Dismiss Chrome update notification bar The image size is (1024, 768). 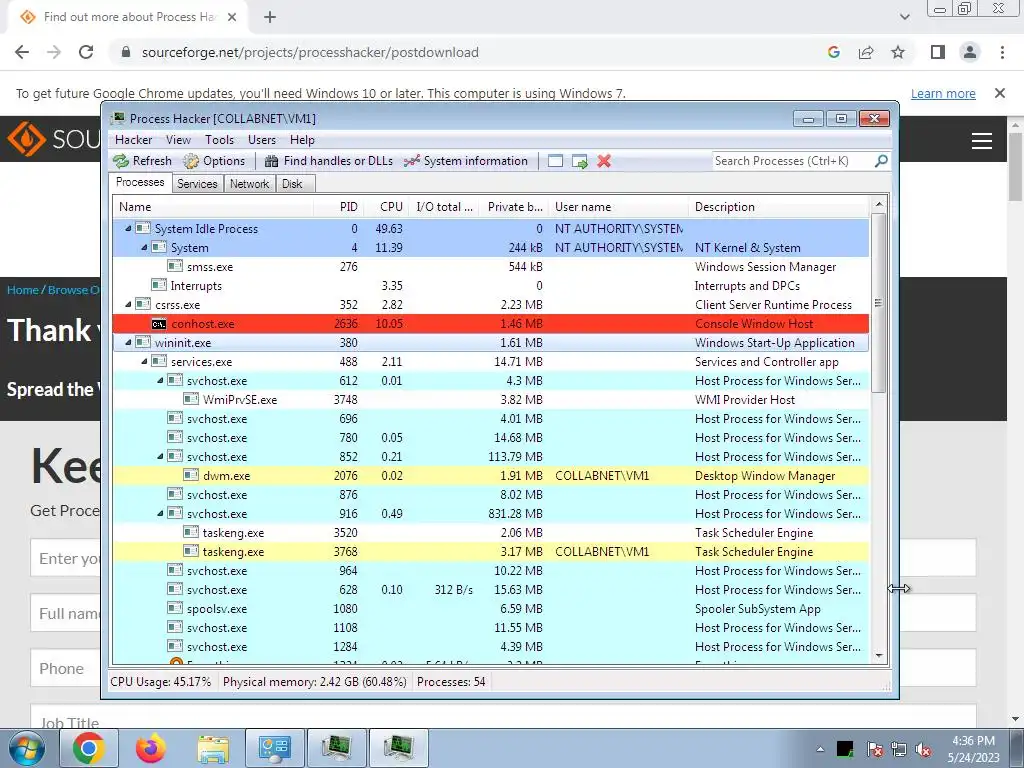coord(999,93)
